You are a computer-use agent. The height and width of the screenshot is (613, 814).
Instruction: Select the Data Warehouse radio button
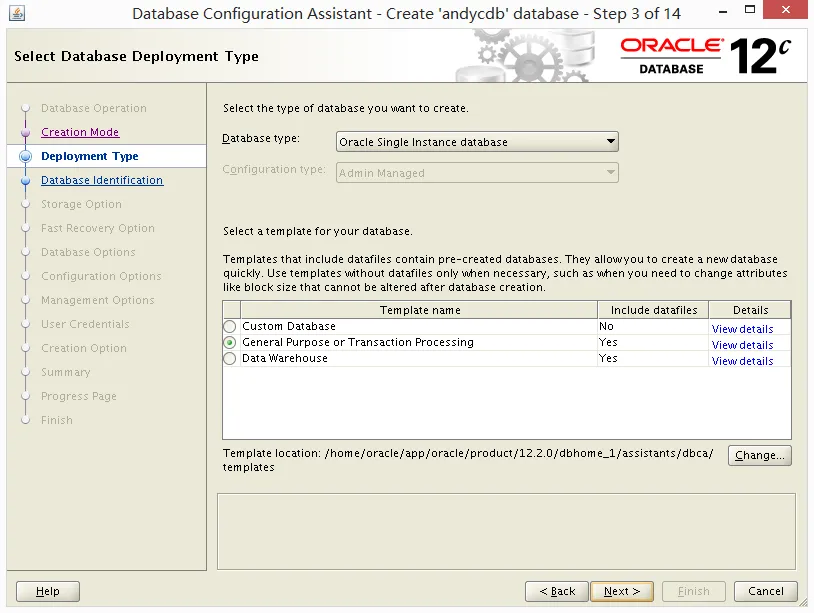229,359
